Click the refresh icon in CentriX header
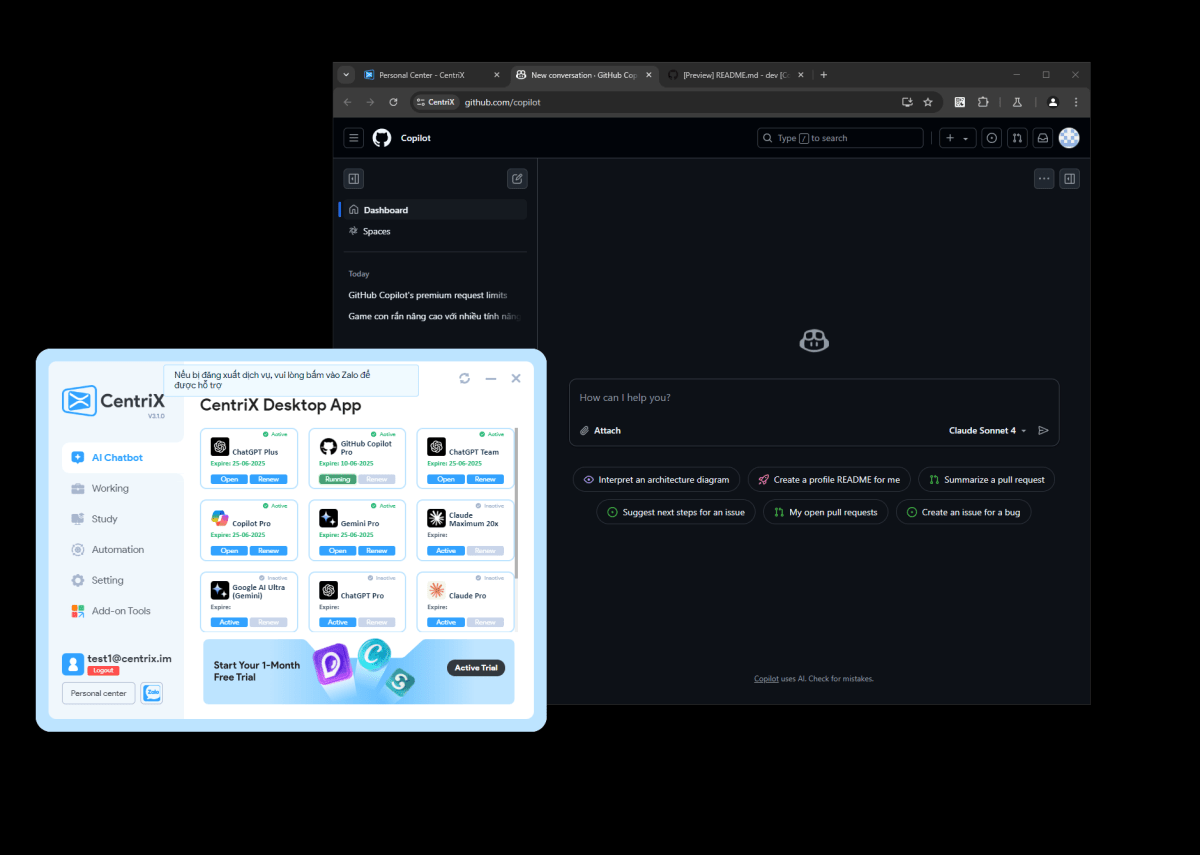1200x855 pixels. [464, 378]
